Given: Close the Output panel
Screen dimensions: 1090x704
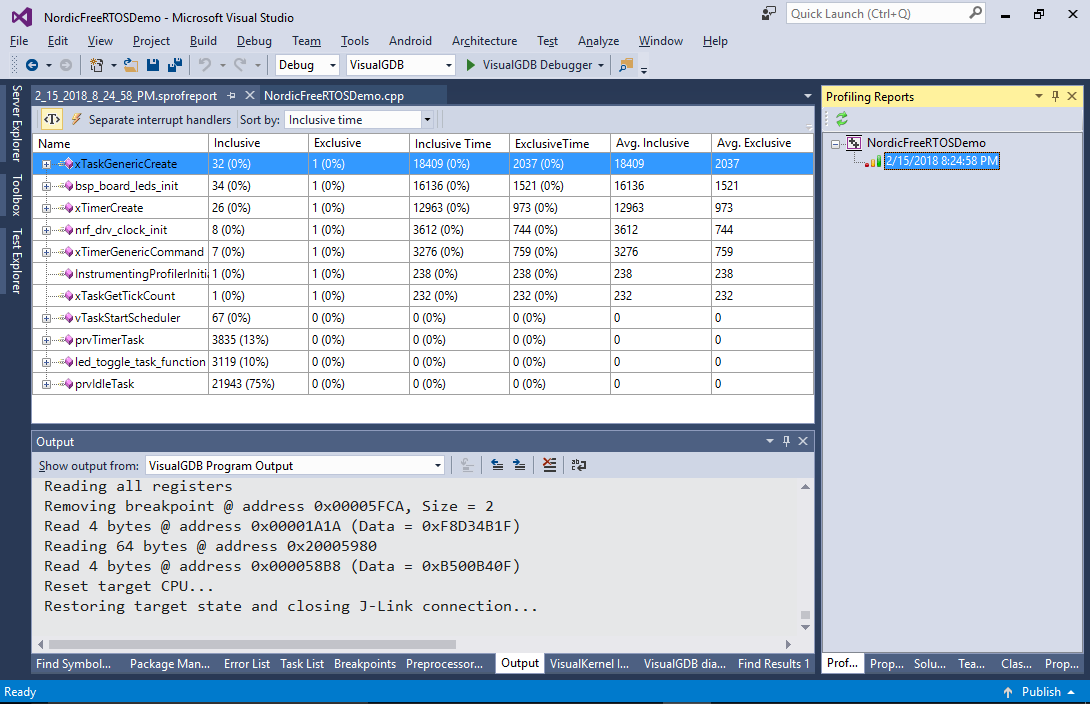Looking at the screenshot, I should (x=803, y=441).
